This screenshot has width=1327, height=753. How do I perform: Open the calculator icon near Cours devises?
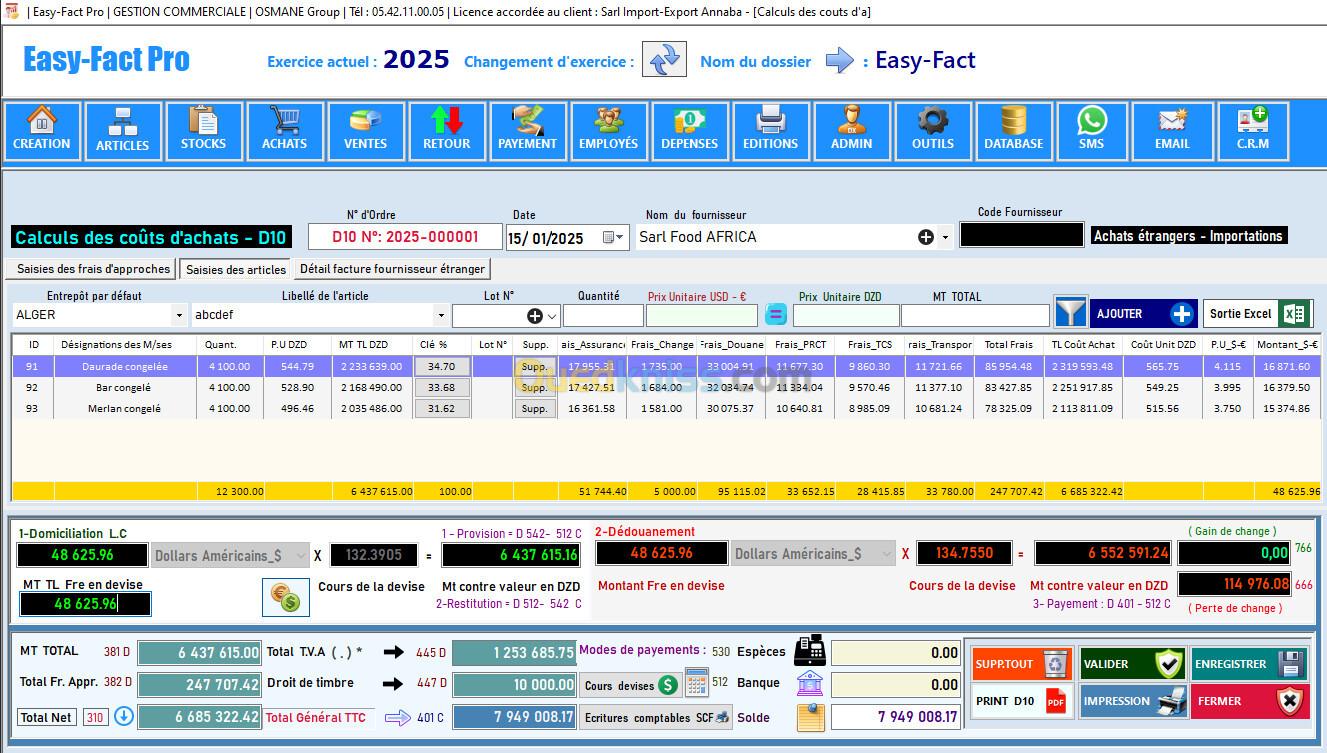(696, 682)
